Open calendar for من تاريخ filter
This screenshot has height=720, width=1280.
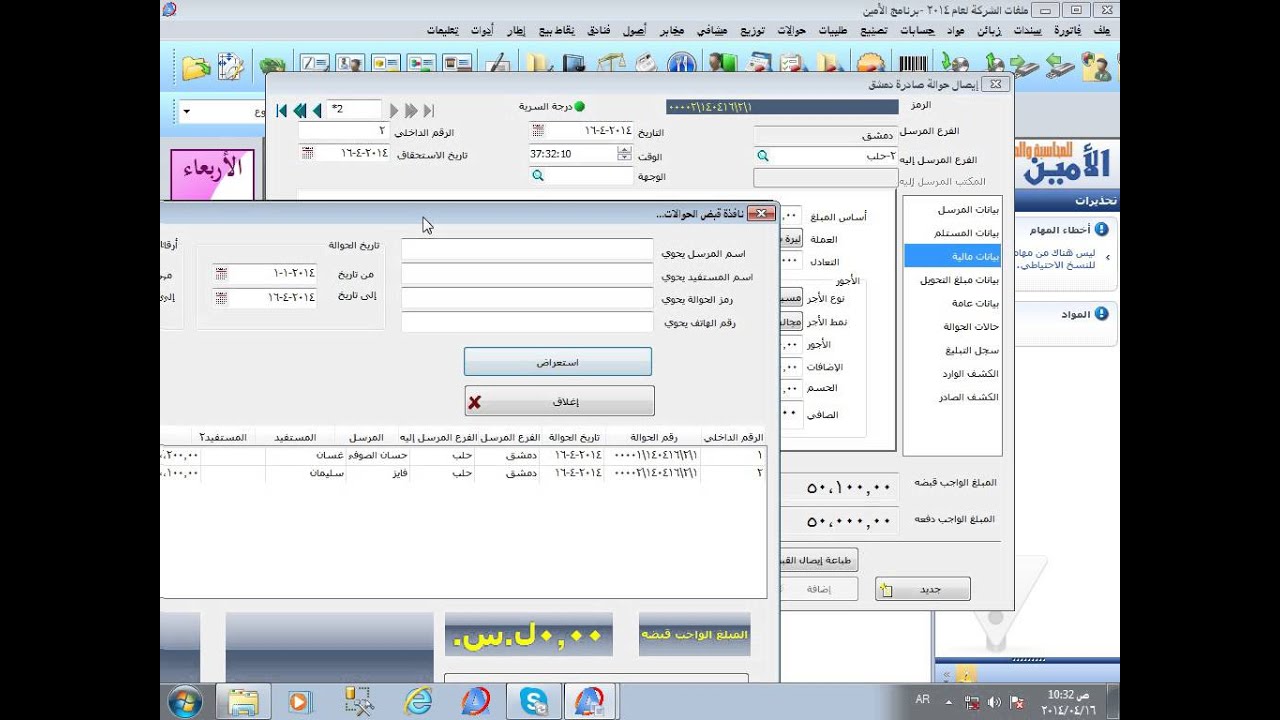[221, 273]
